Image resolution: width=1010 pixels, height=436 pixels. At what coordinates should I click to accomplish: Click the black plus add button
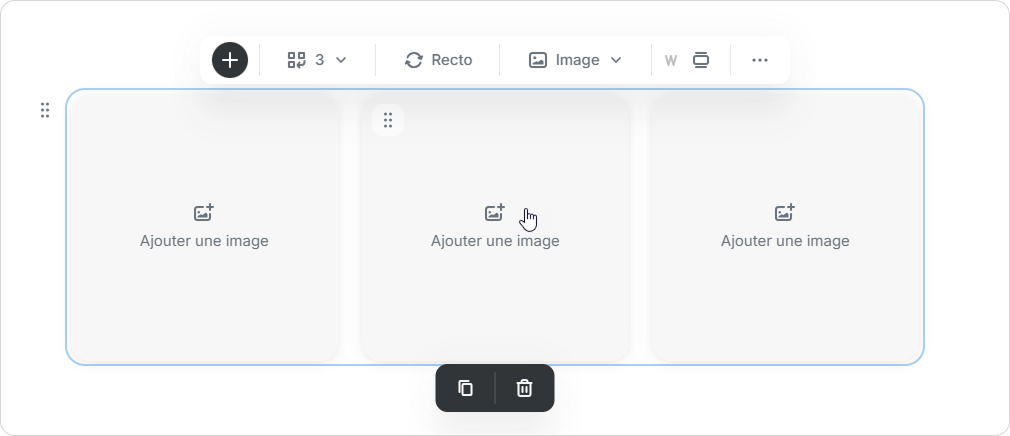point(230,60)
